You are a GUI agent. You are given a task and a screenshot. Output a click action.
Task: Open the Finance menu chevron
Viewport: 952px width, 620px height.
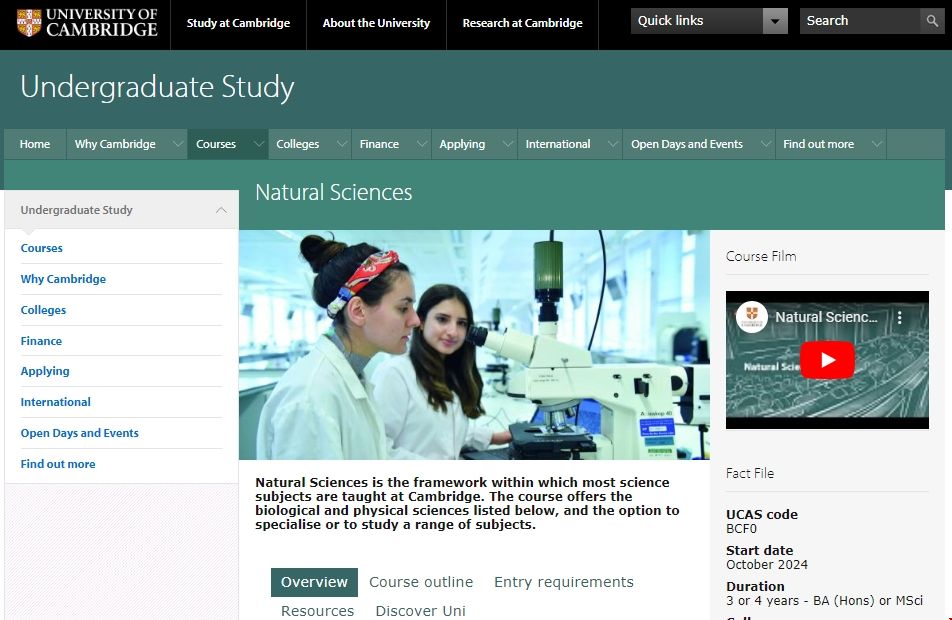point(421,144)
